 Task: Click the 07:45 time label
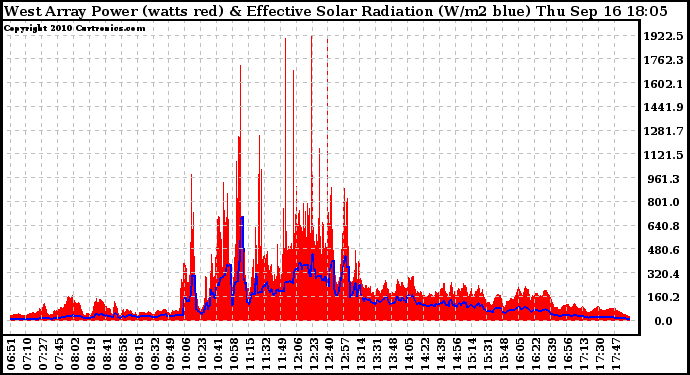(59, 354)
